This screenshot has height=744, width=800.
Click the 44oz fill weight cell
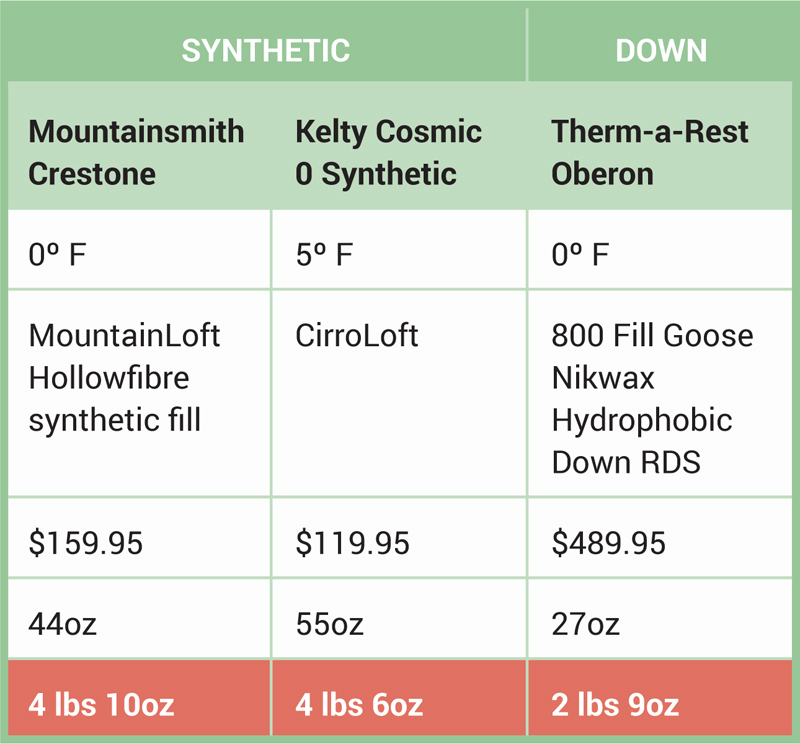tap(139, 618)
